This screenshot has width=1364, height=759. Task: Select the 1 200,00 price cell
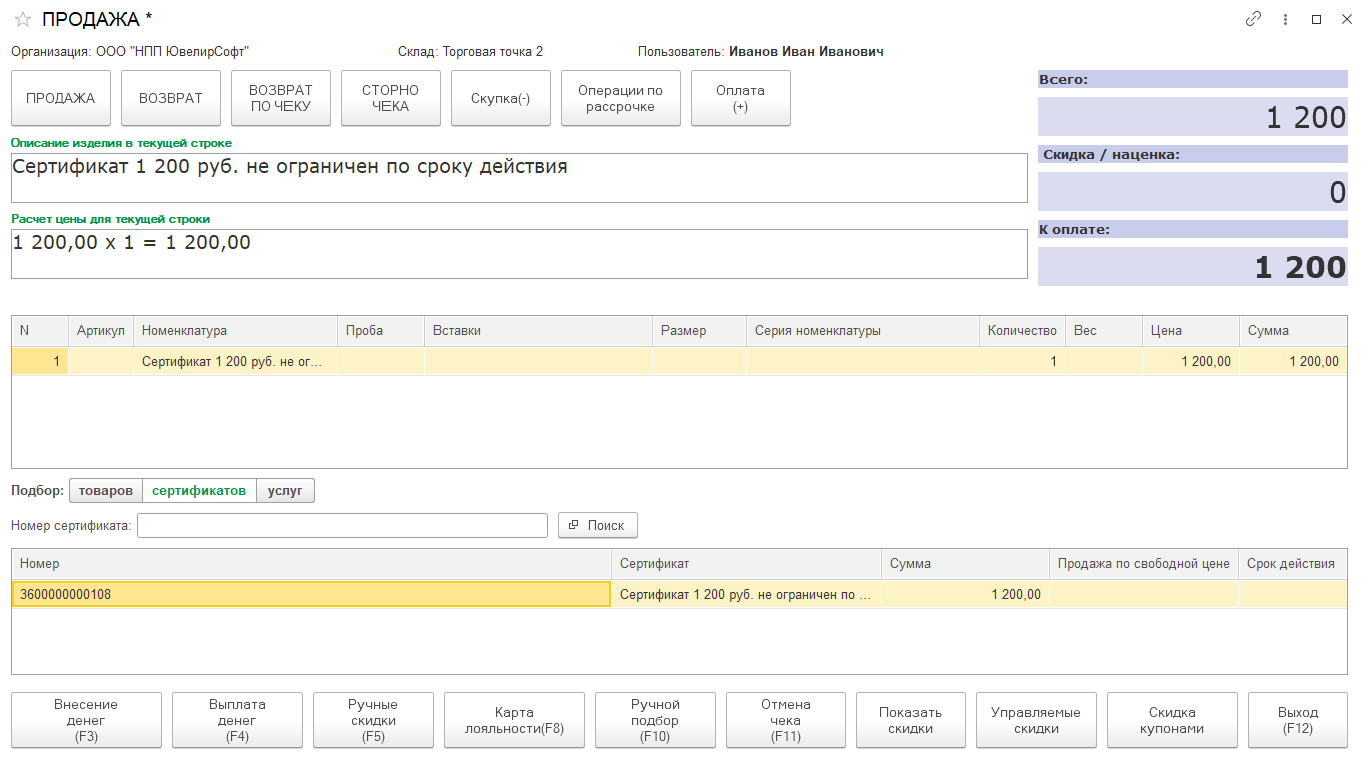(x=1190, y=361)
